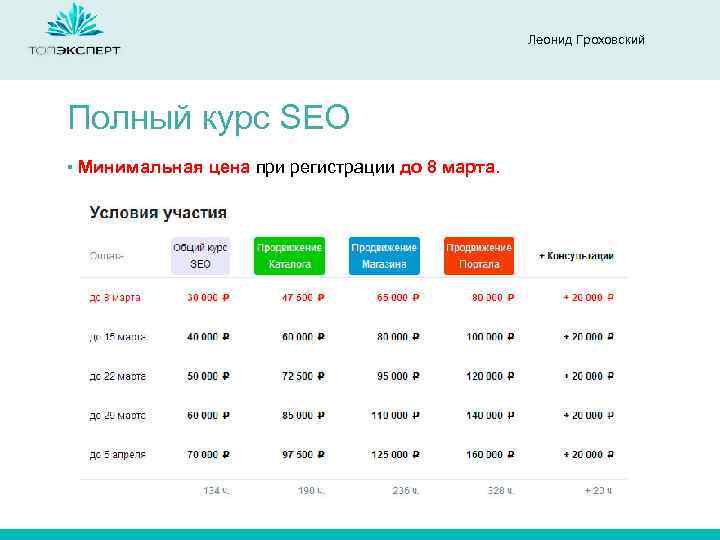
Task: Click the Условия участия heading
Action: pos(158,213)
